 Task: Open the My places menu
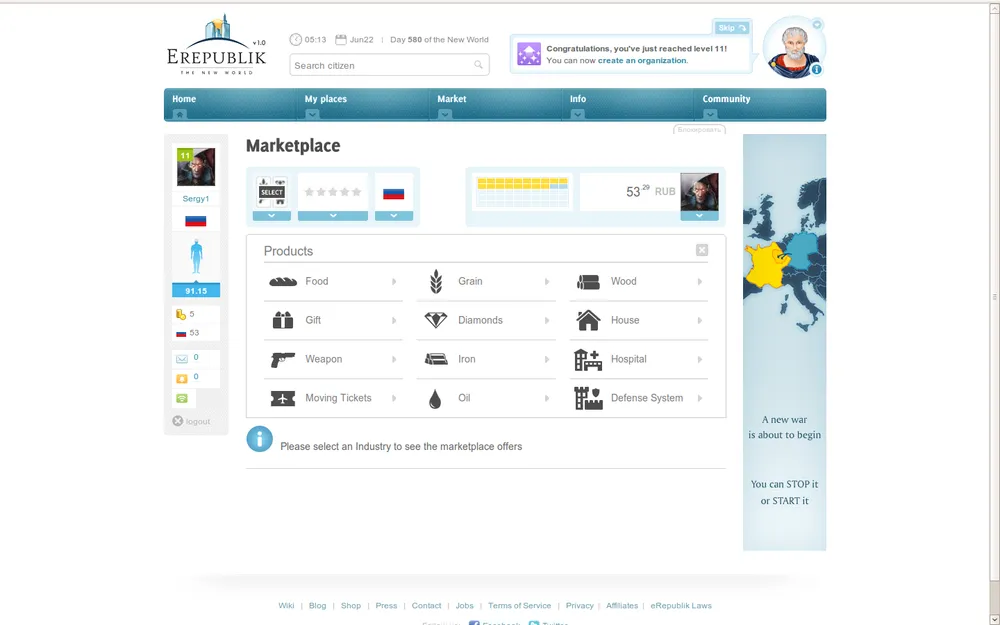click(325, 99)
